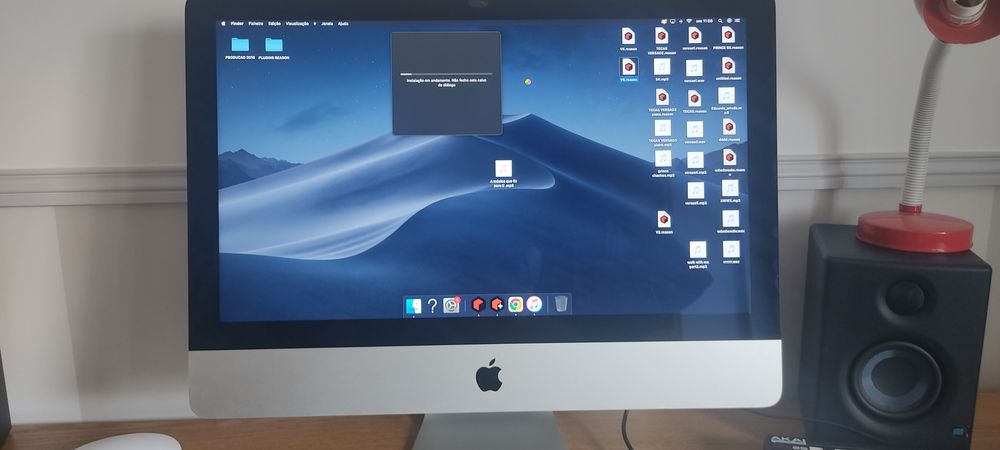Open Siri from the menu bar
The width and height of the screenshot is (1000, 450).
click(728, 22)
